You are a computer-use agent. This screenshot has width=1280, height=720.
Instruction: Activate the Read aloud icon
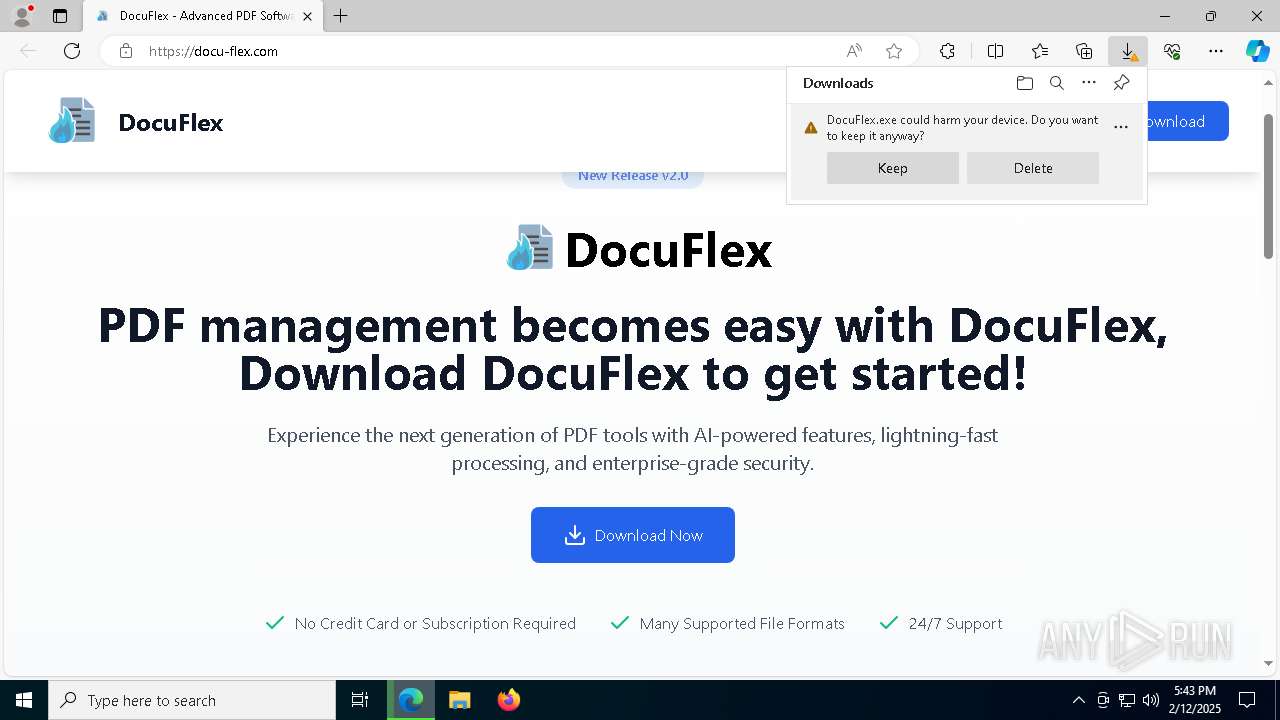pos(854,51)
